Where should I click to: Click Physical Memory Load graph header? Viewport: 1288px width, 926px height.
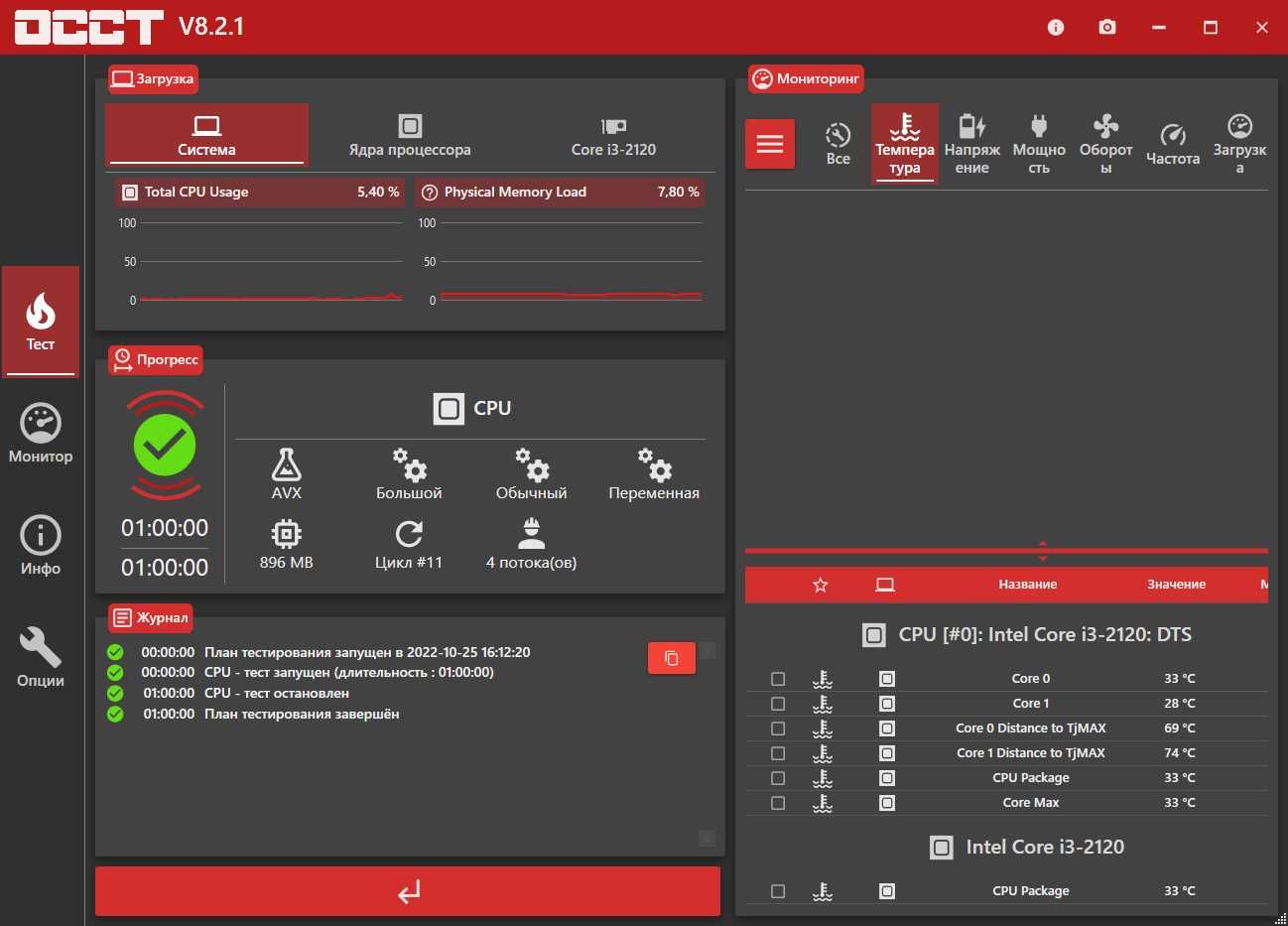click(560, 192)
